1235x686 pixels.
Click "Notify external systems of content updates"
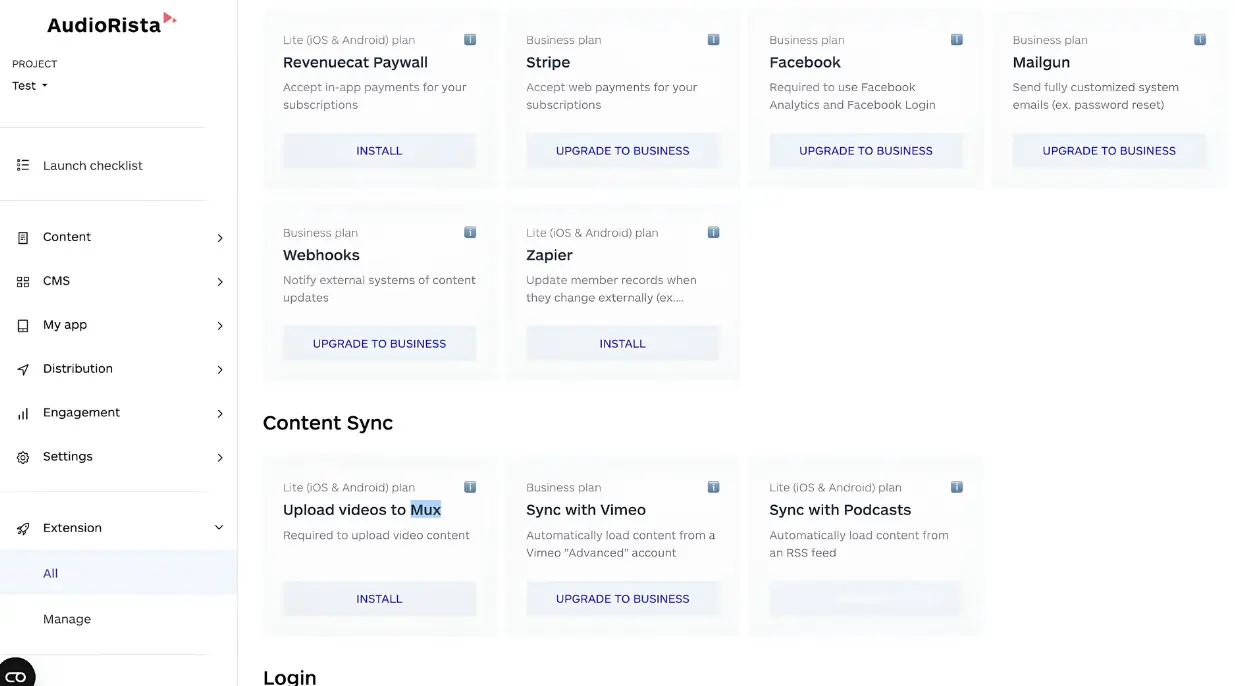pyautogui.click(x=379, y=289)
